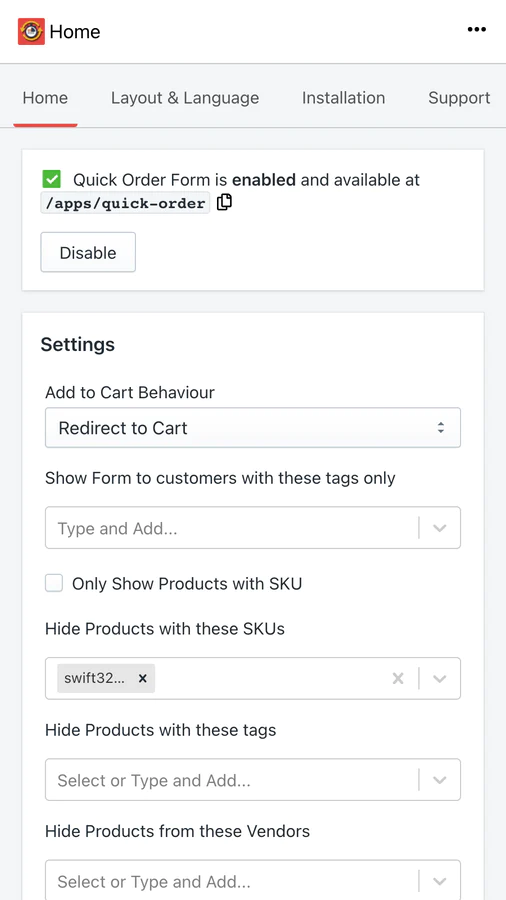
Task: Click the app logo icon beside Home
Action: pos(32,32)
